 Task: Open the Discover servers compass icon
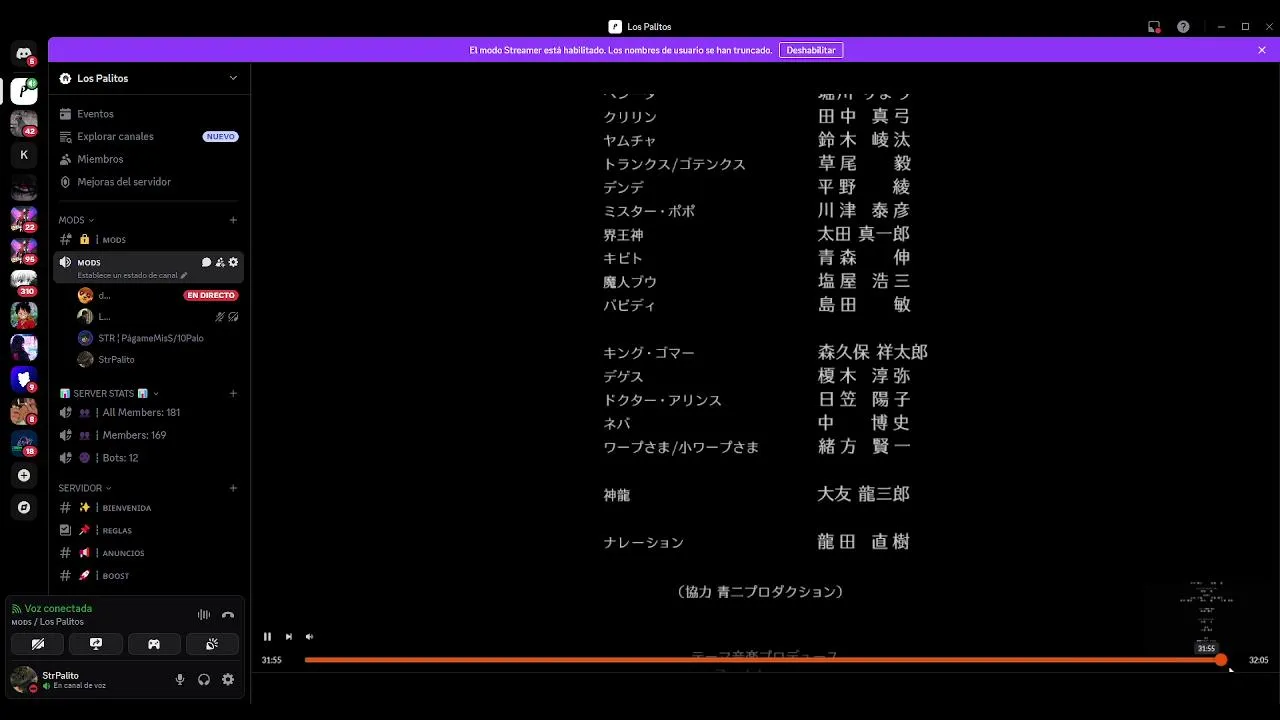click(24, 507)
